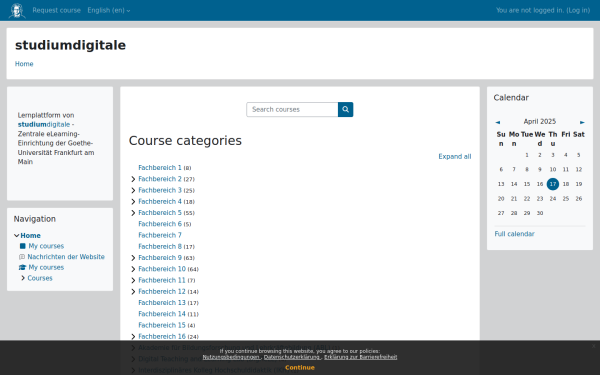Open Fachbereich 6 category link
This screenshot has width=600, height=375.
coord(160,224)
